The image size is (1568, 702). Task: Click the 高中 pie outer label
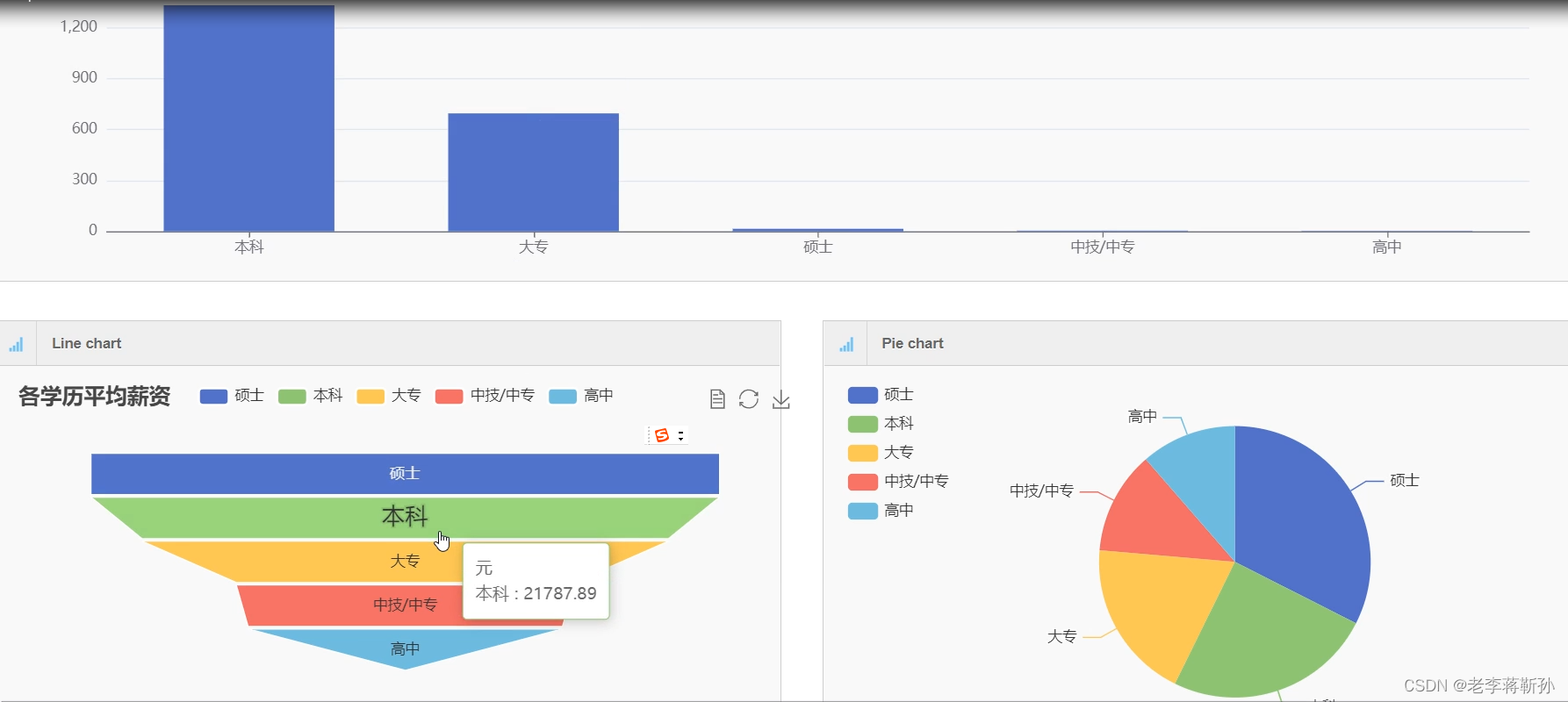click(1143, 417)
